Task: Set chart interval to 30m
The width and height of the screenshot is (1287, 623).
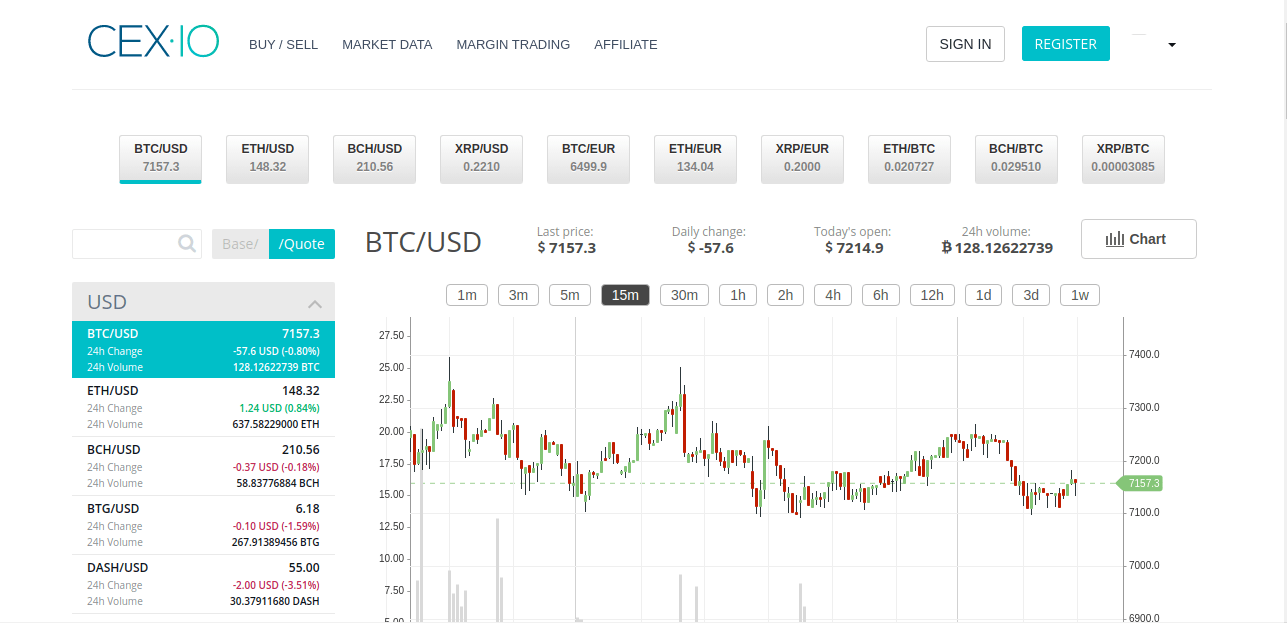Action: (685, 295)
